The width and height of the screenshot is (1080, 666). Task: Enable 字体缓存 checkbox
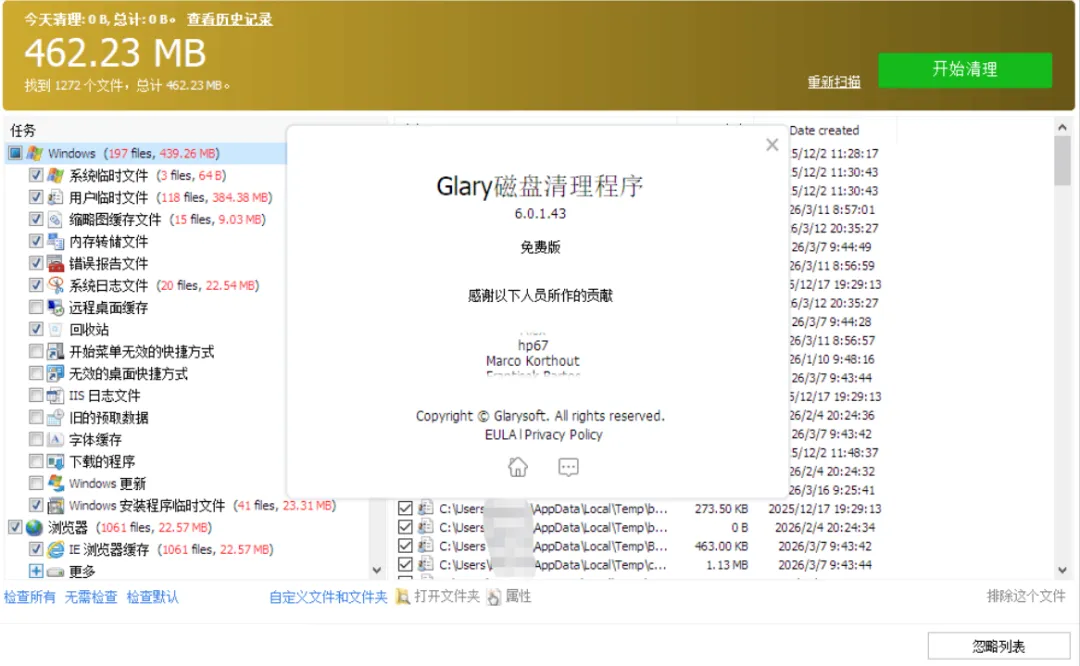(36, 439)
